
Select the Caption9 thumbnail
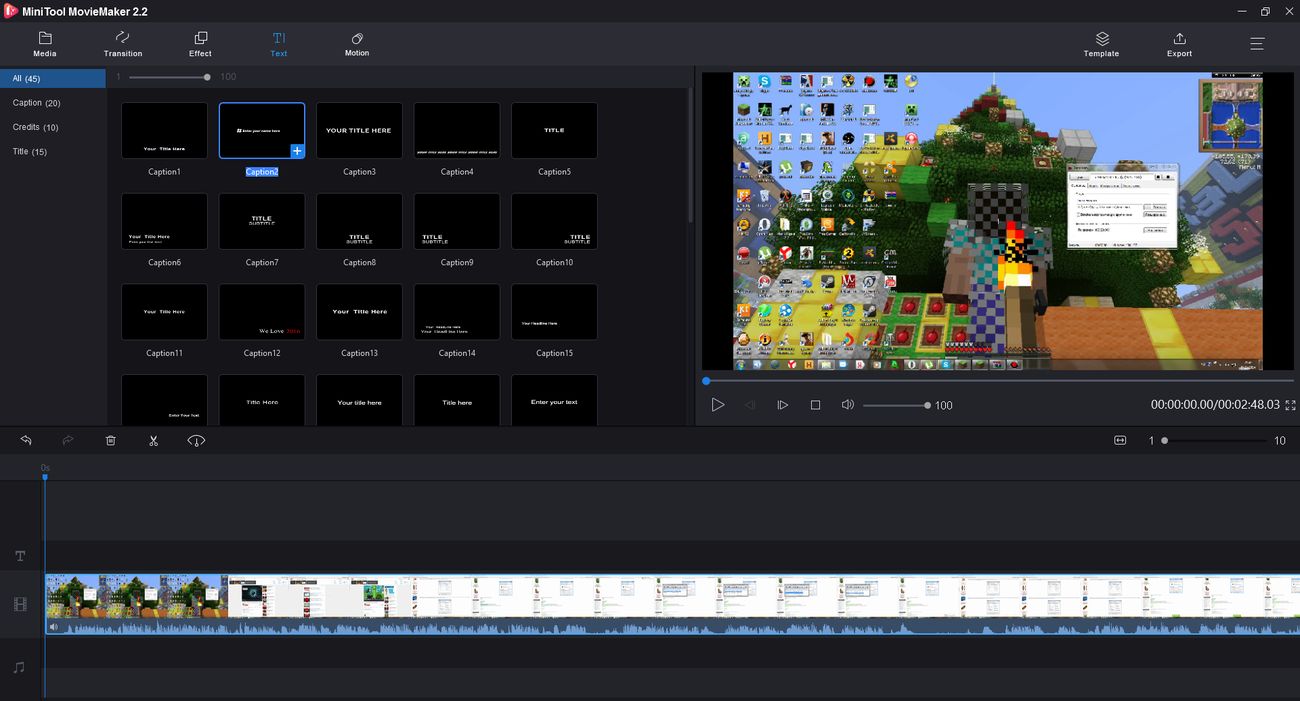457,221
